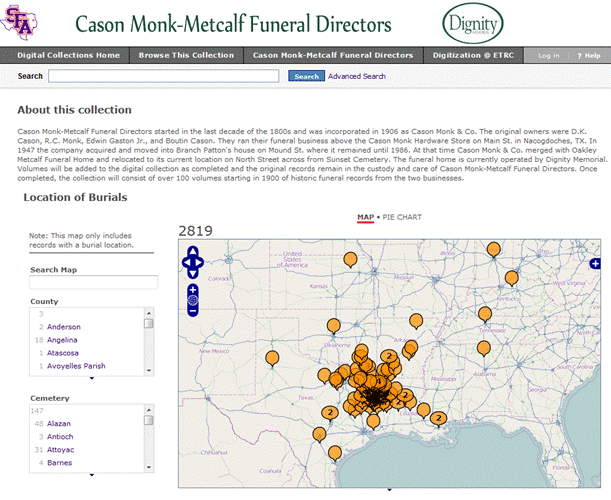Collapse the map panel using arrow beneath map

(389, 492)
